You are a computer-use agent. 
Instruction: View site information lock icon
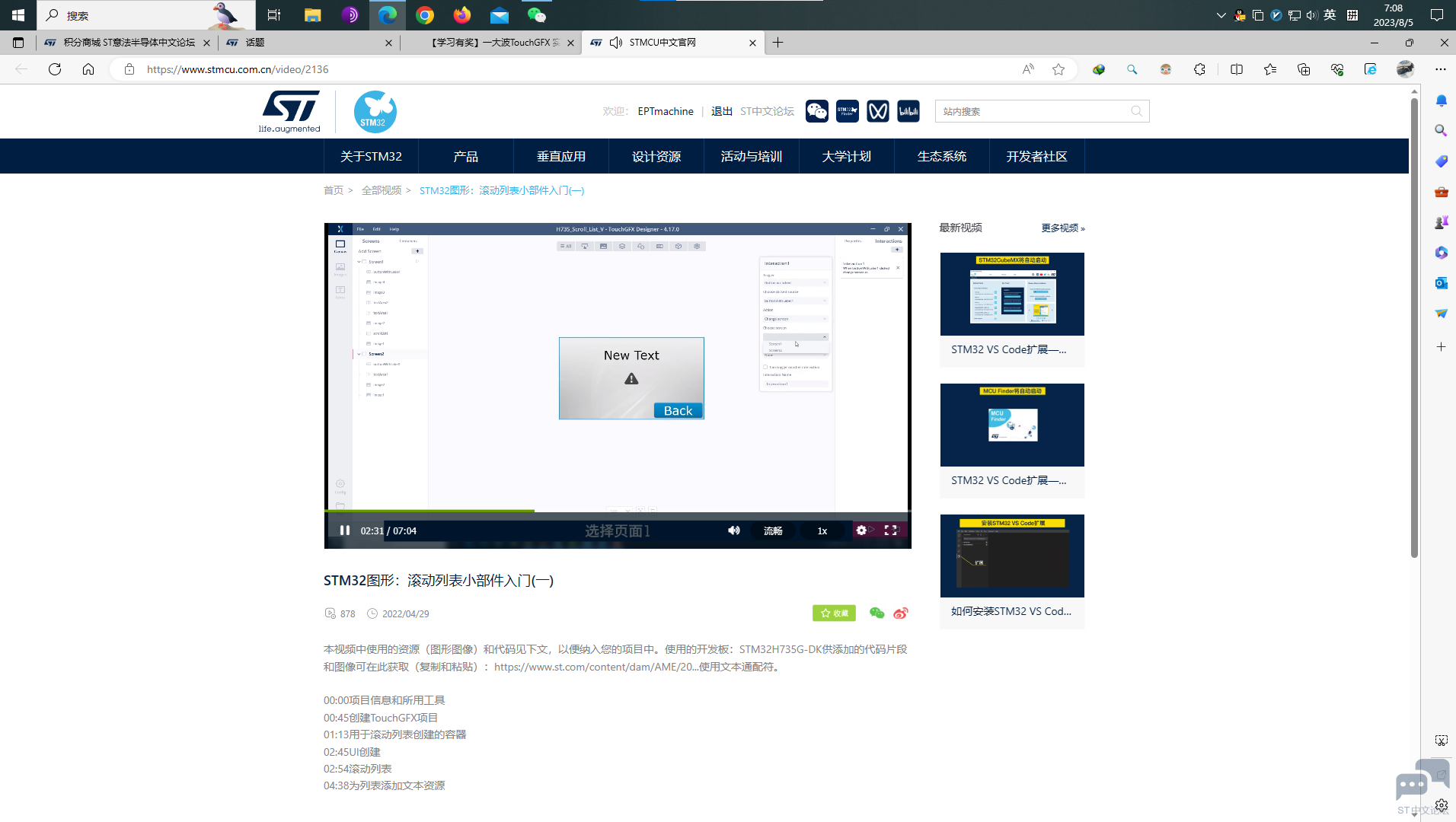pos(129,69)
